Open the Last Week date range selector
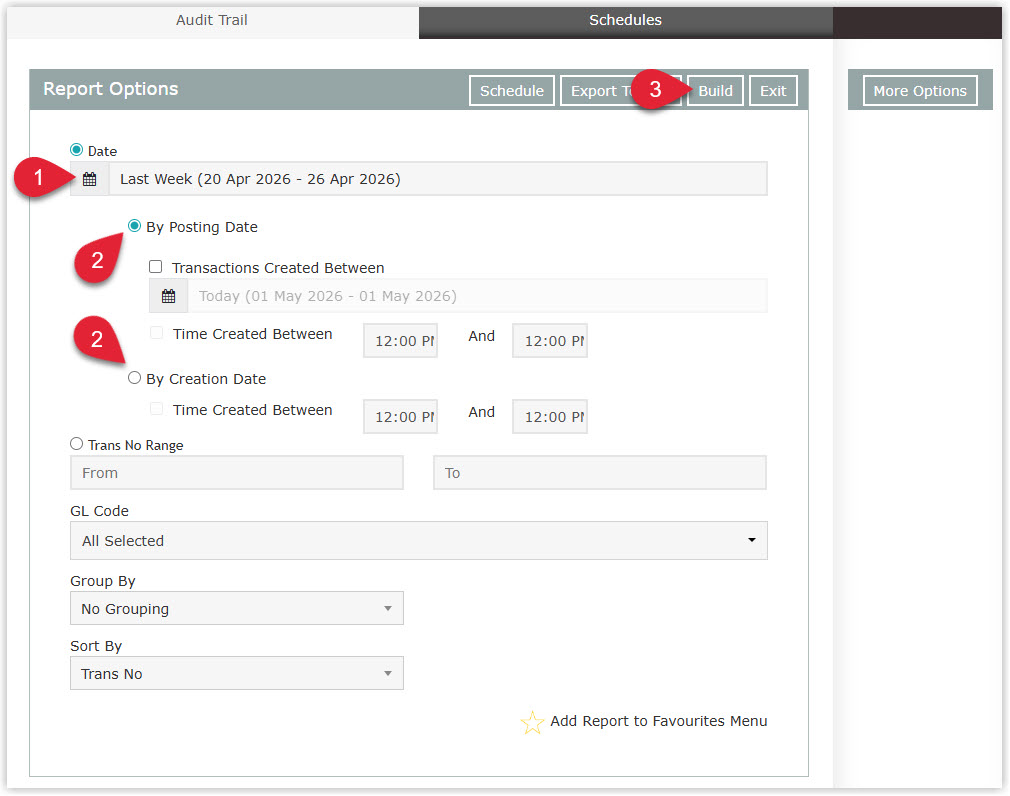 click(x=438, y=179)
